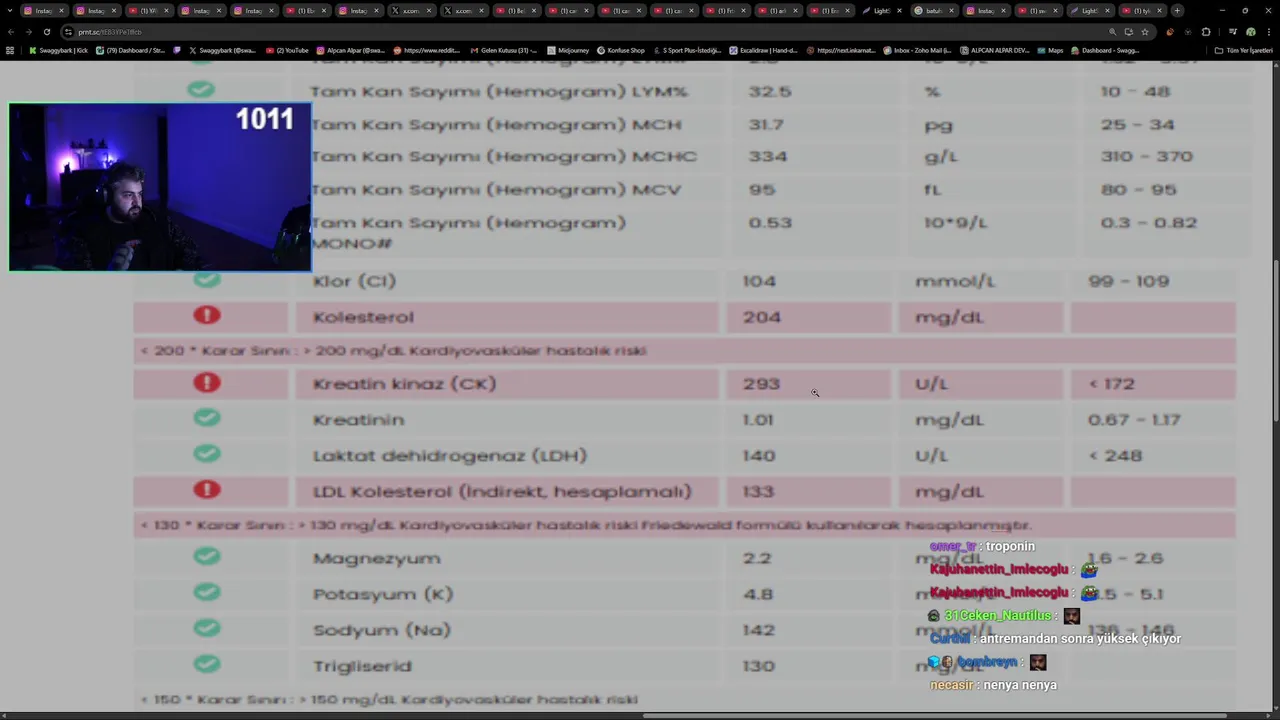The image size is (1280, 720).
Task: Open the Extensions puzzle icon
Action: pyautogui.click(x=1206, y=31)
